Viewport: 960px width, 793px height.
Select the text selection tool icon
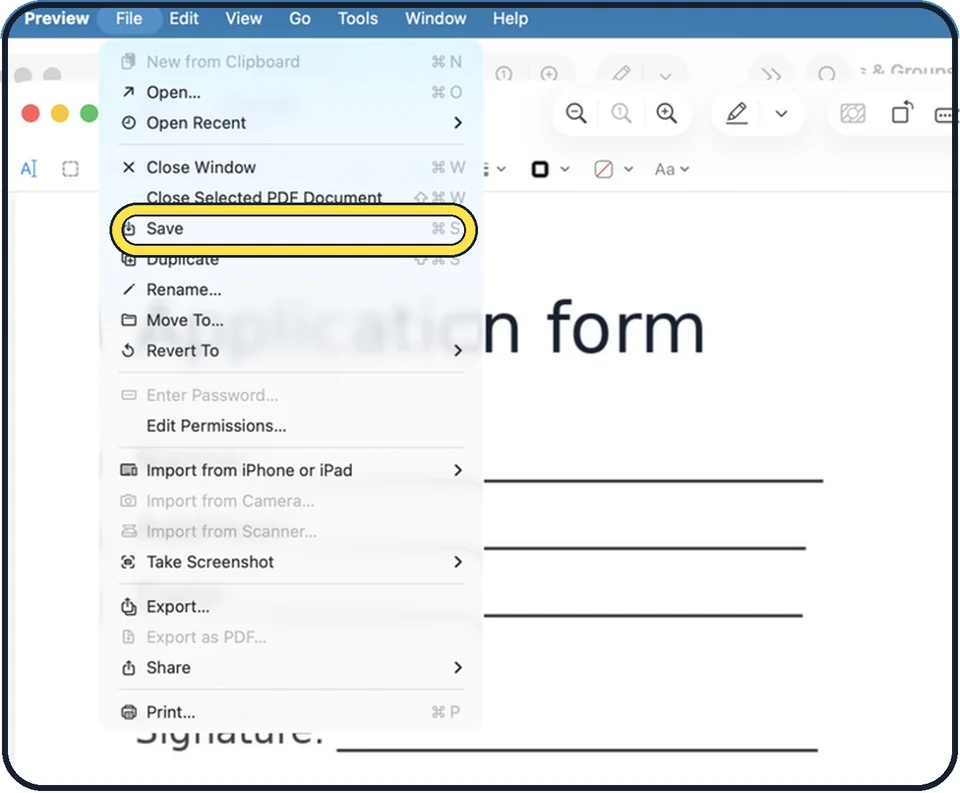click(x=29, y=168)
